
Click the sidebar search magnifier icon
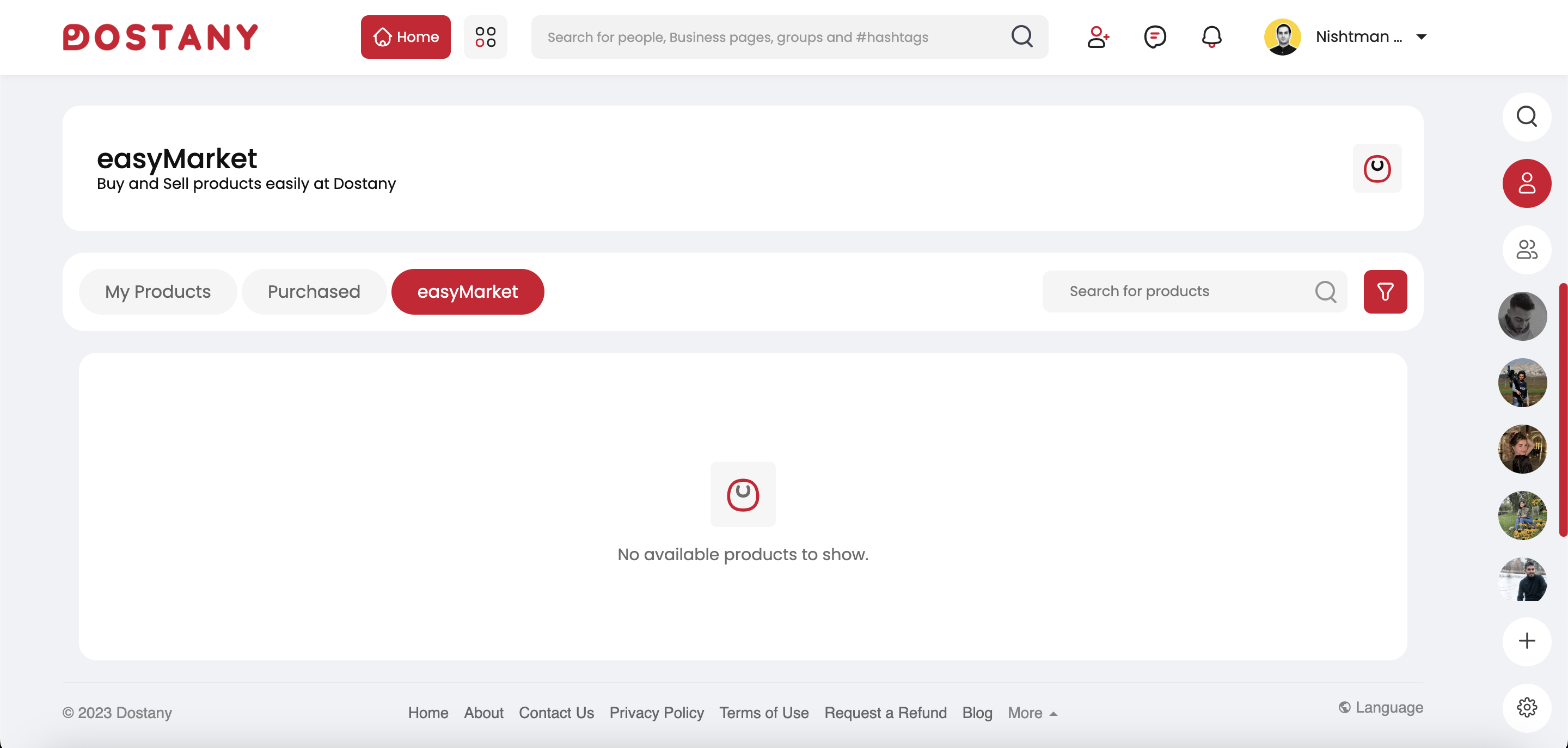[x=1527, y=117]
